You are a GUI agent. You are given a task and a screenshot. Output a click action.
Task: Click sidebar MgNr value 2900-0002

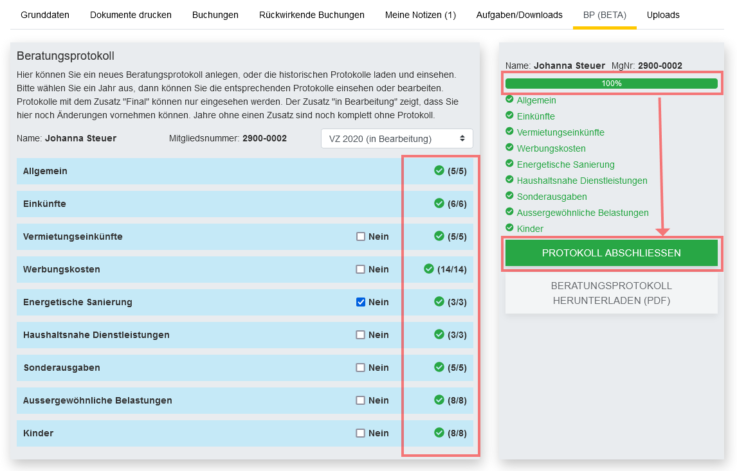coord(660,66)
